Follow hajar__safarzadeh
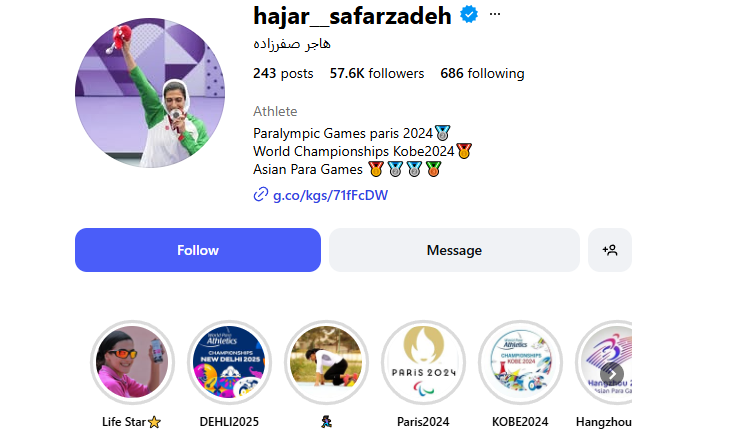Image resolution: width=730 pixels, height=434 pixels. point(198,250)
